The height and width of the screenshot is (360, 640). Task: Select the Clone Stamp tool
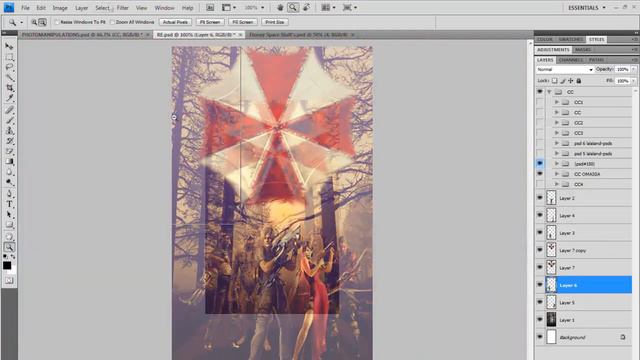9,131
